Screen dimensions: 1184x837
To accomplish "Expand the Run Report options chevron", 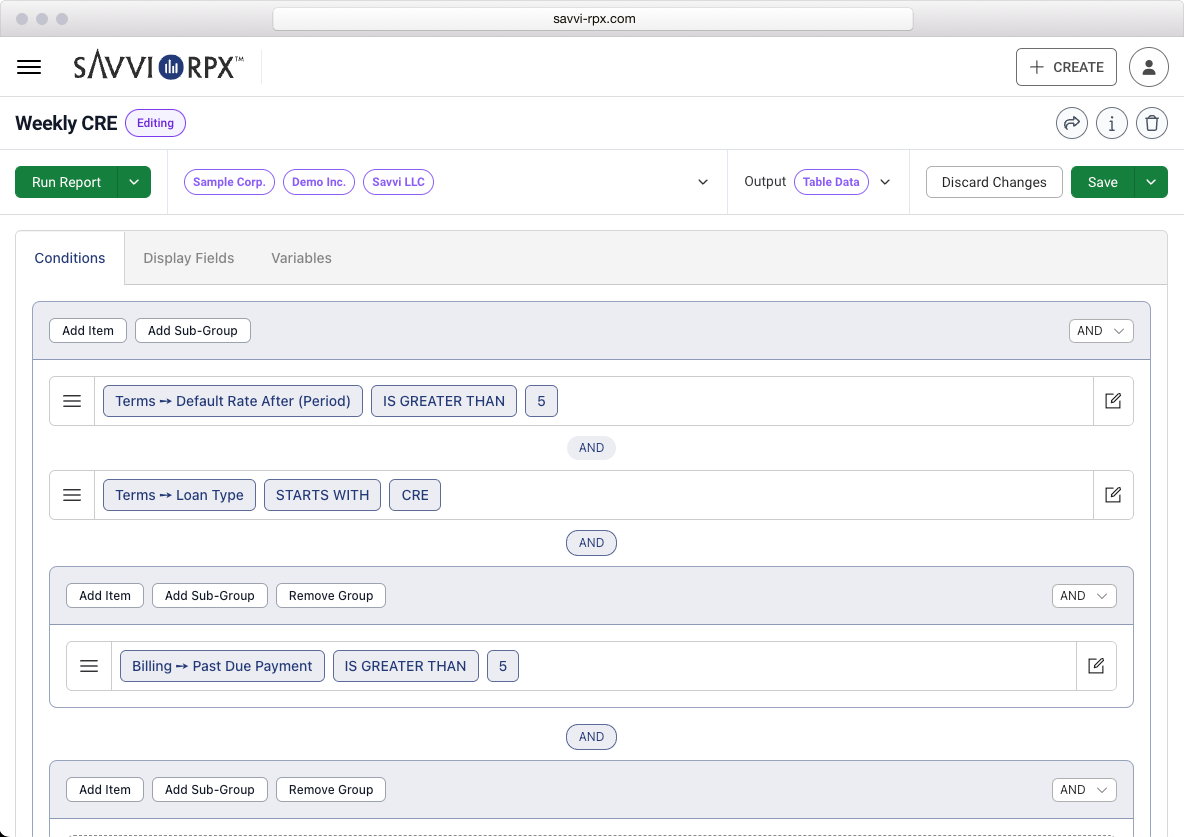I will 134,182.
